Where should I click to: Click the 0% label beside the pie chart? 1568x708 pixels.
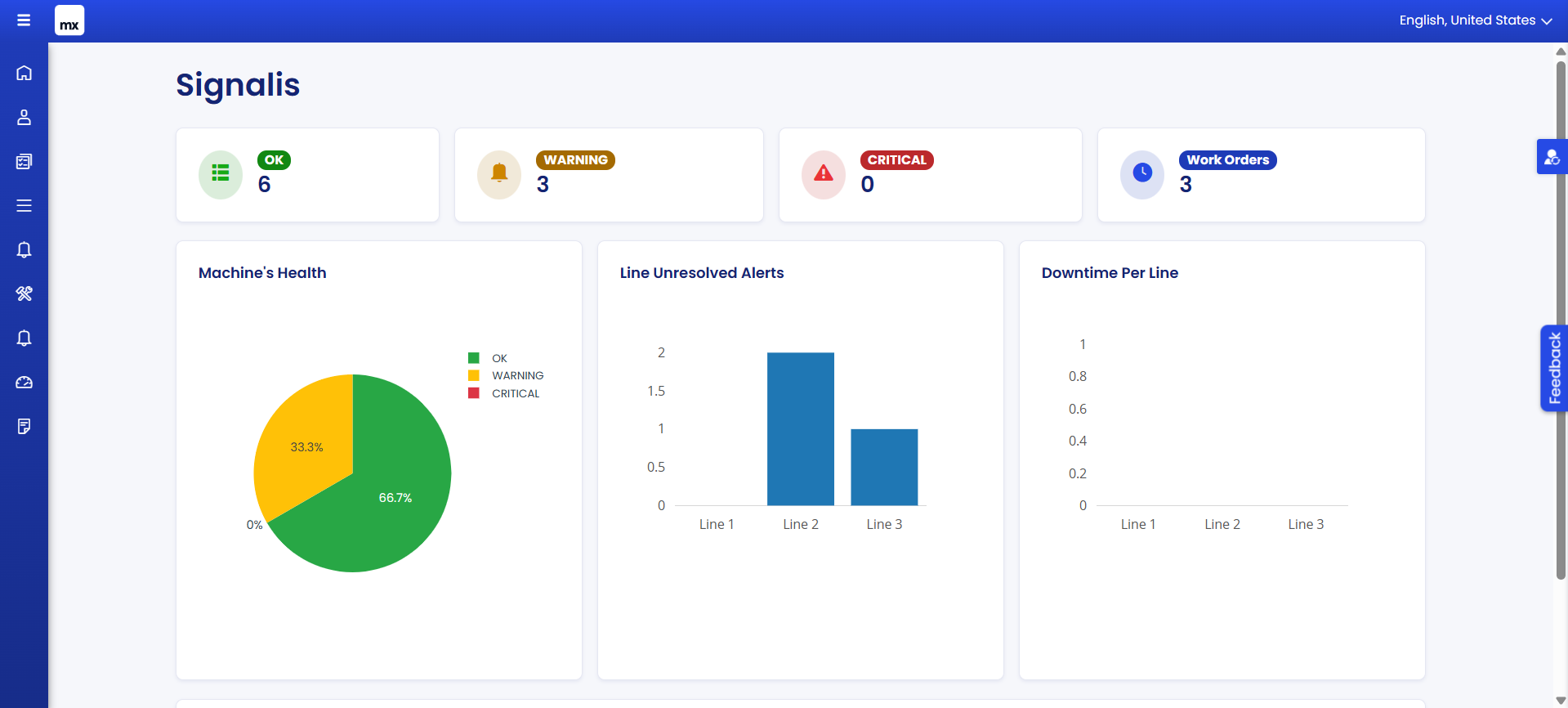point(255,525)
